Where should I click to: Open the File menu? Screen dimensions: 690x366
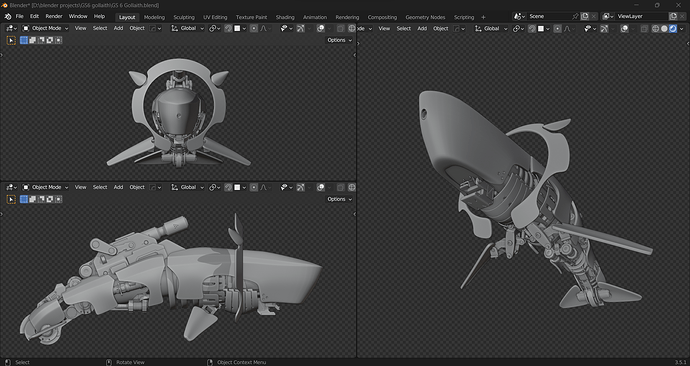pyautogui.click(x=19, y=16)
